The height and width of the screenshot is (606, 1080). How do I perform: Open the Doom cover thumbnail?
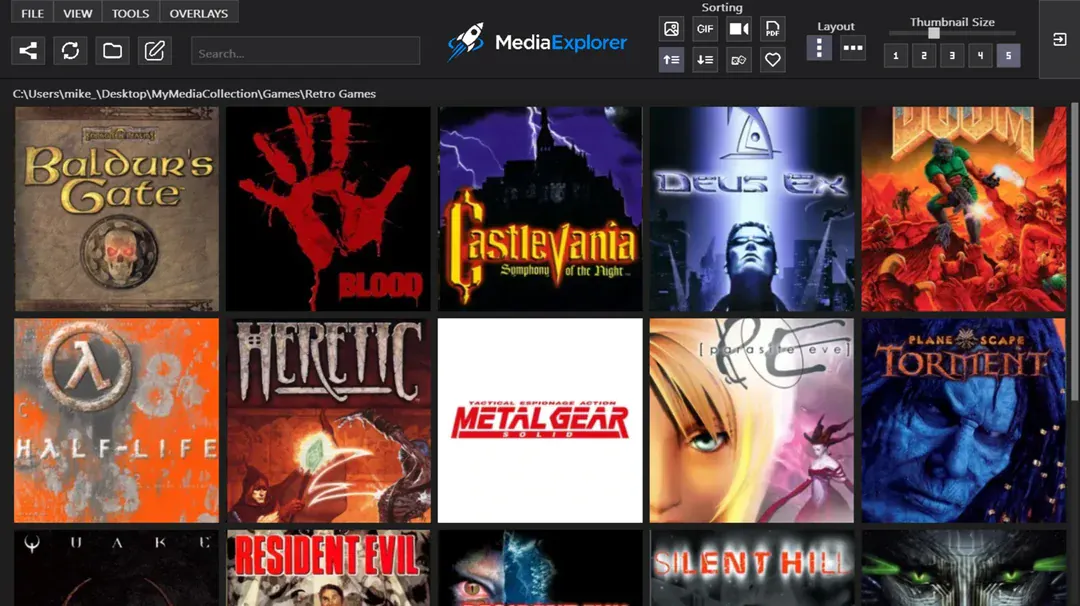point(964,209)
